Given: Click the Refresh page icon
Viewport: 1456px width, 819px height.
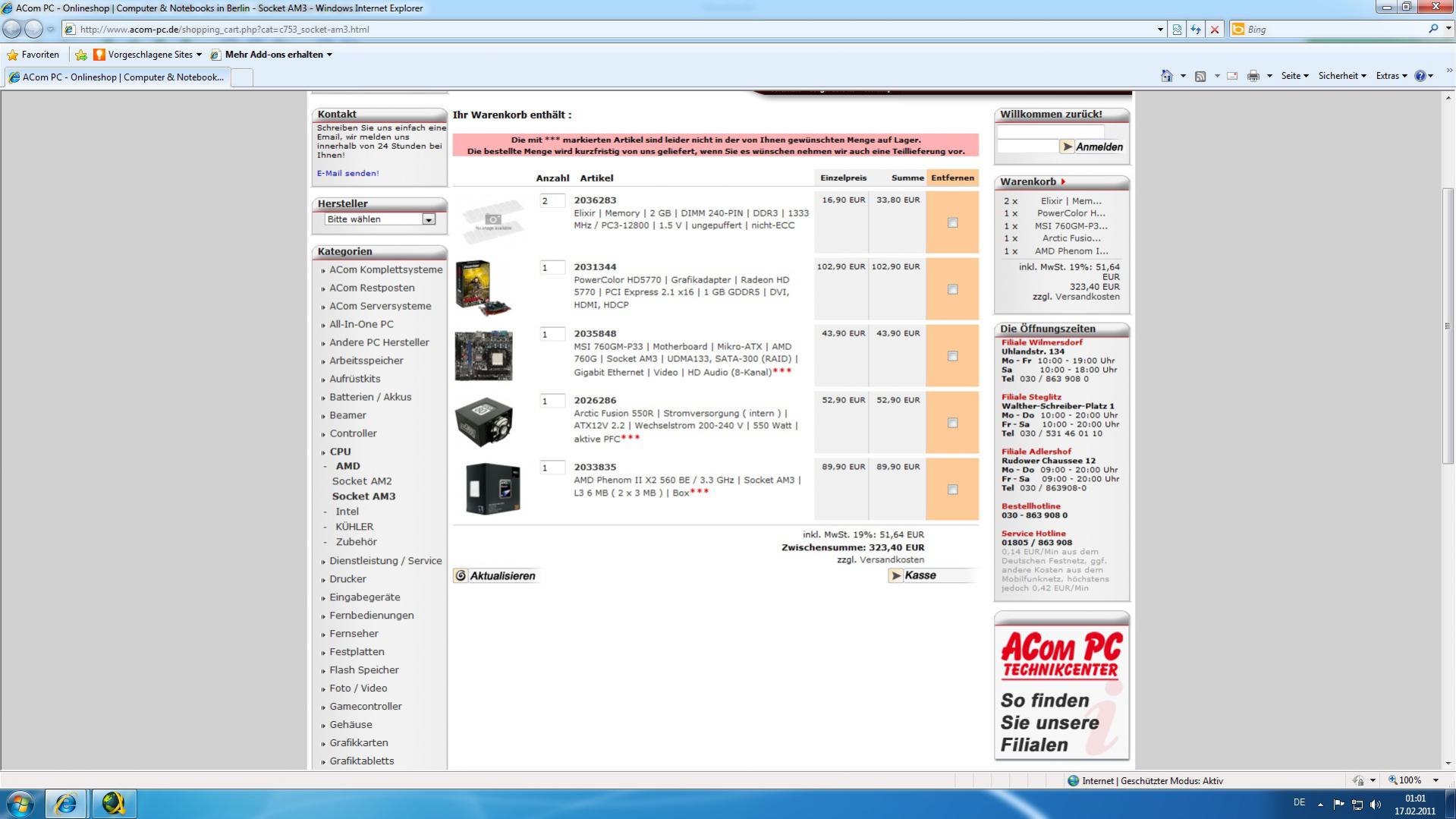Looking at the screenshot, I should [1196, 30].
